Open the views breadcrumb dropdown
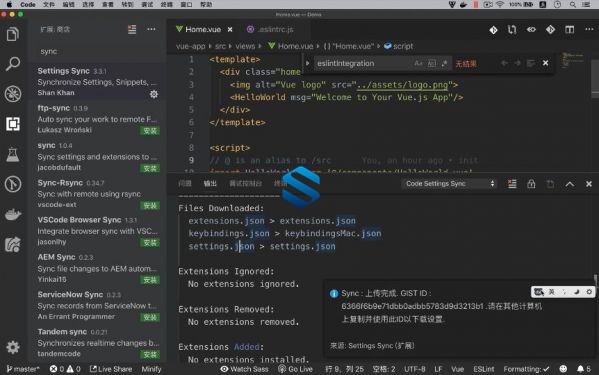 pos(245,46)
